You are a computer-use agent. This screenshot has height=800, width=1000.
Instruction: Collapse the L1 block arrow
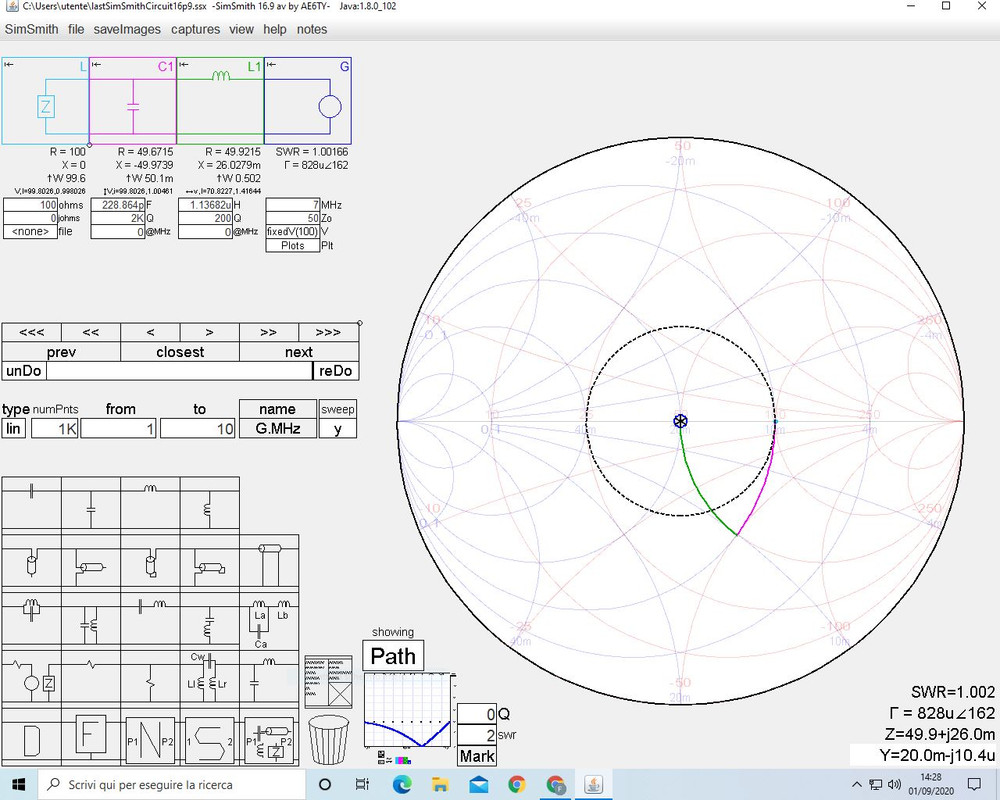184,64
